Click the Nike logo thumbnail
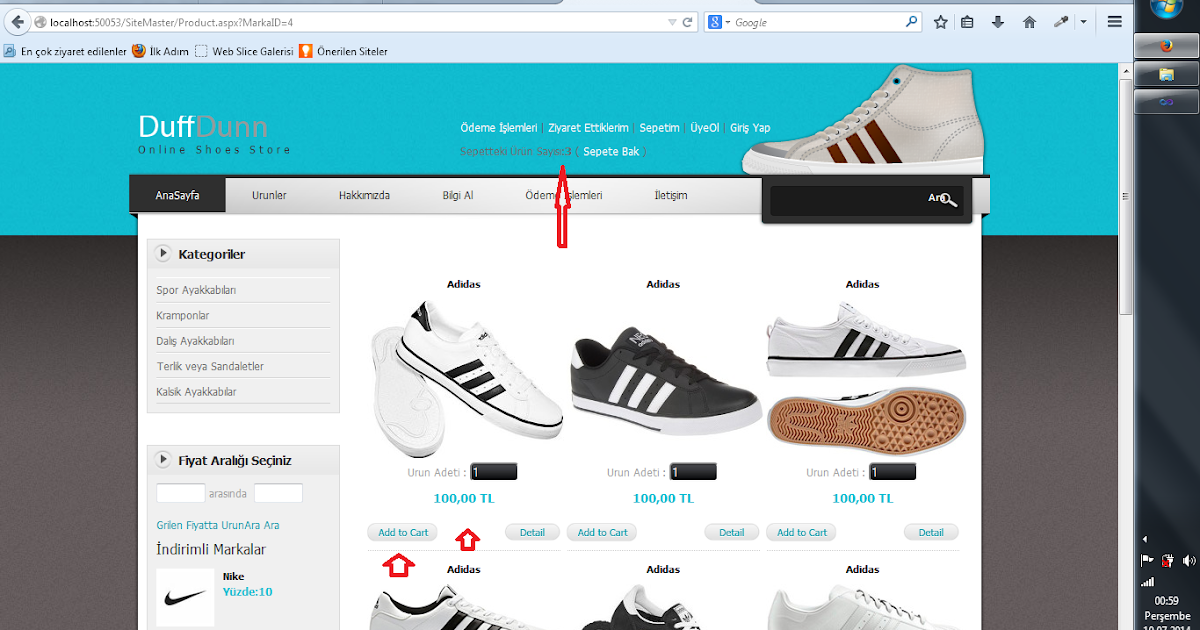1200x630 pixels. pyautogui.click(x=186, y=597)
